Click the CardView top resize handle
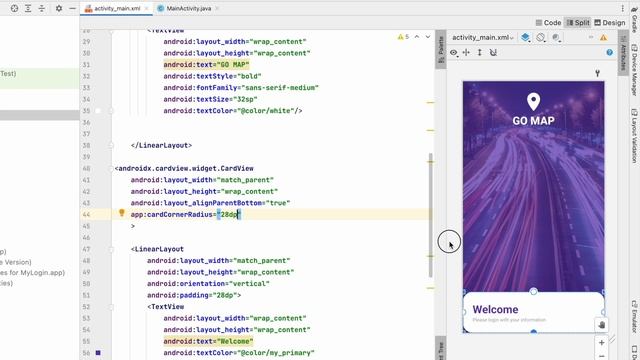Screen dimensions: 640x360 click(533, 291)
